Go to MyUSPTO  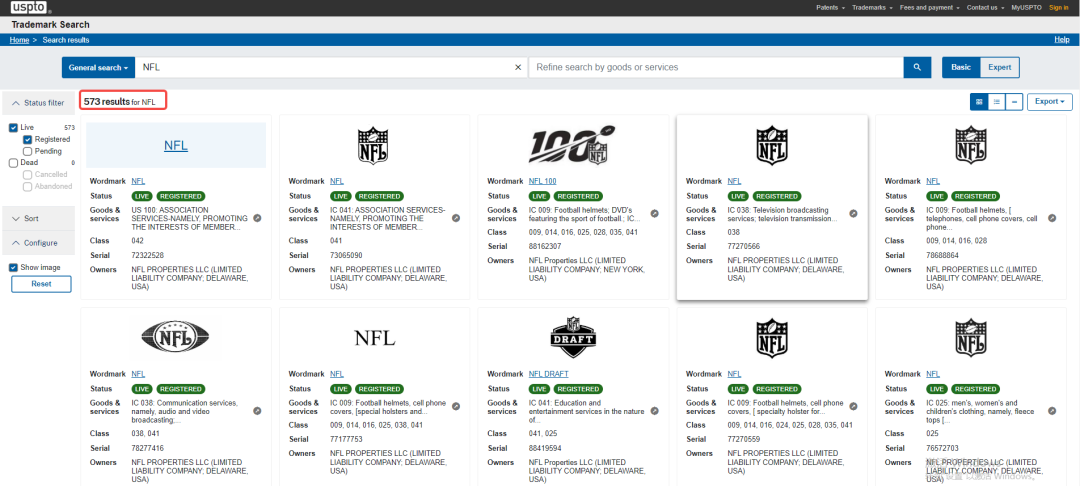1027,8
